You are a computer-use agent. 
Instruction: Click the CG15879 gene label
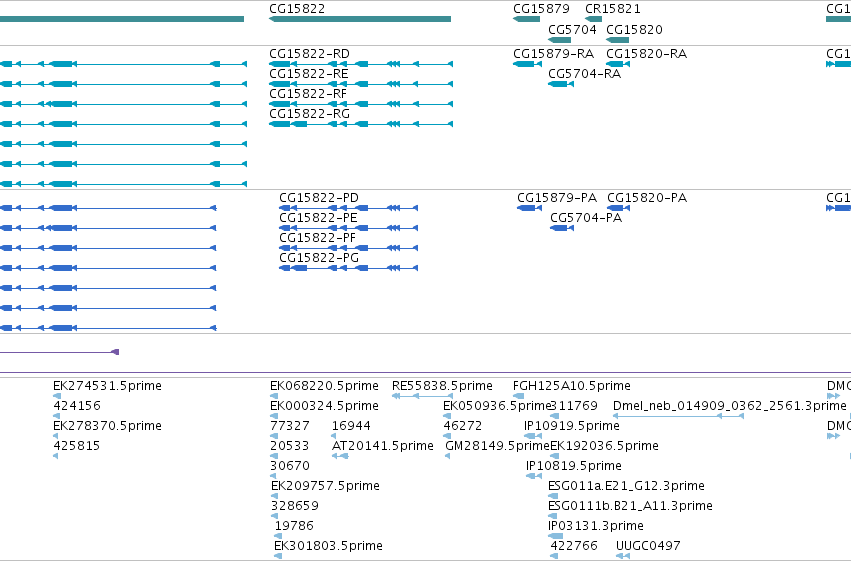(541, 9)
